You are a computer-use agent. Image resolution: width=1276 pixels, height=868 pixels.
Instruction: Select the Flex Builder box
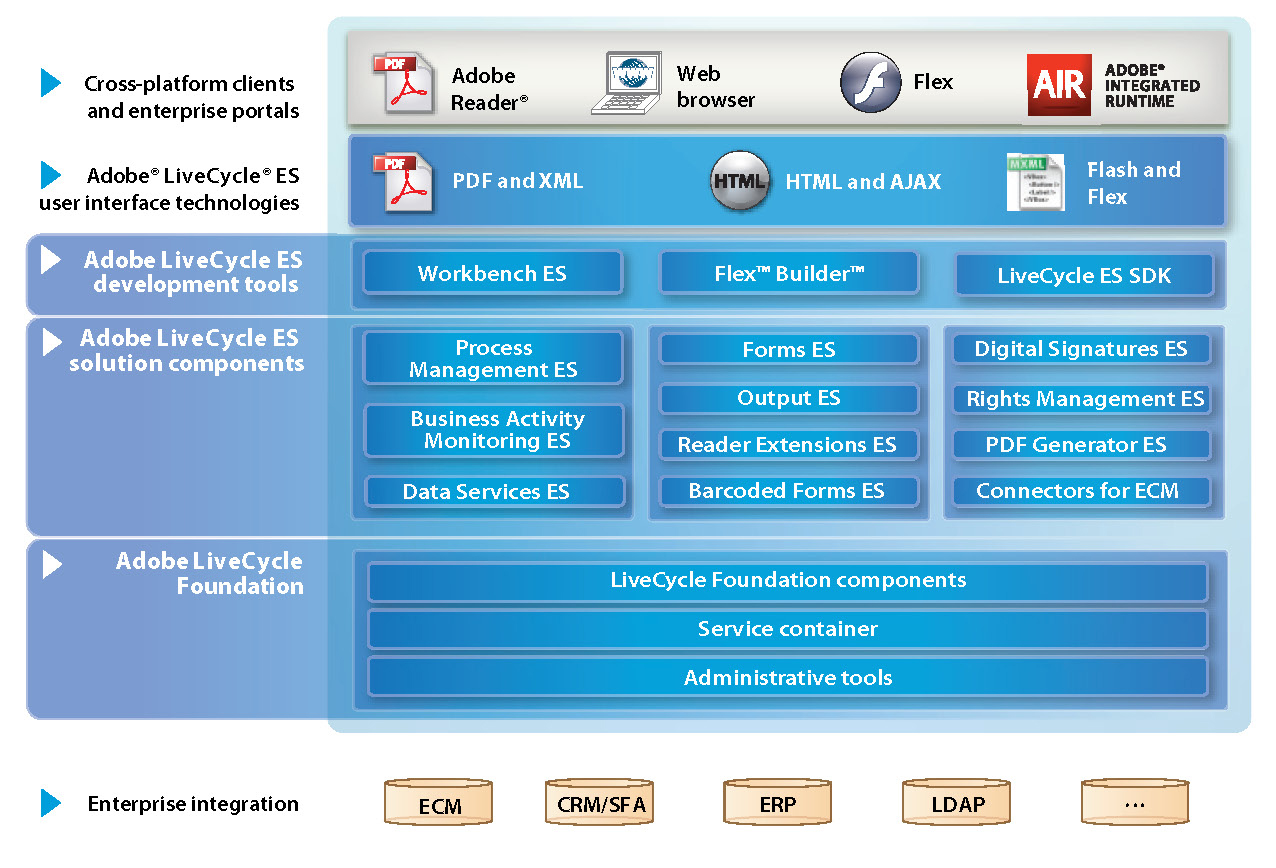(x=789, y=273)
